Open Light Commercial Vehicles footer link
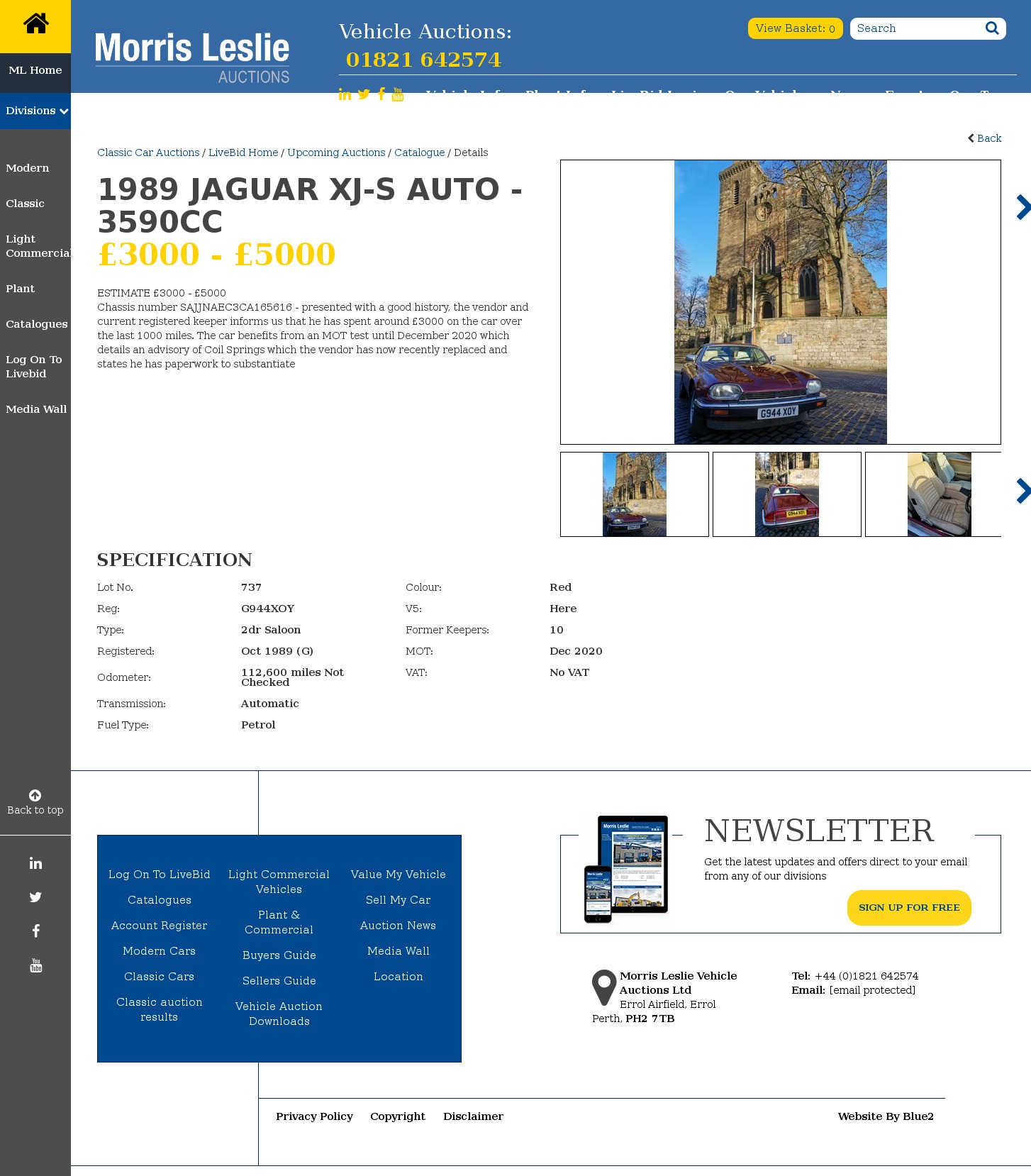The image size is (1031, 1176). pyautogui.click(x=279, y=882)
